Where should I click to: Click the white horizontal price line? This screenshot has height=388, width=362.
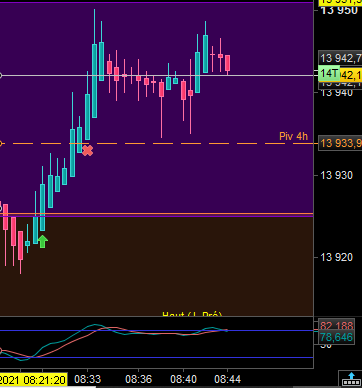point(157,76)
